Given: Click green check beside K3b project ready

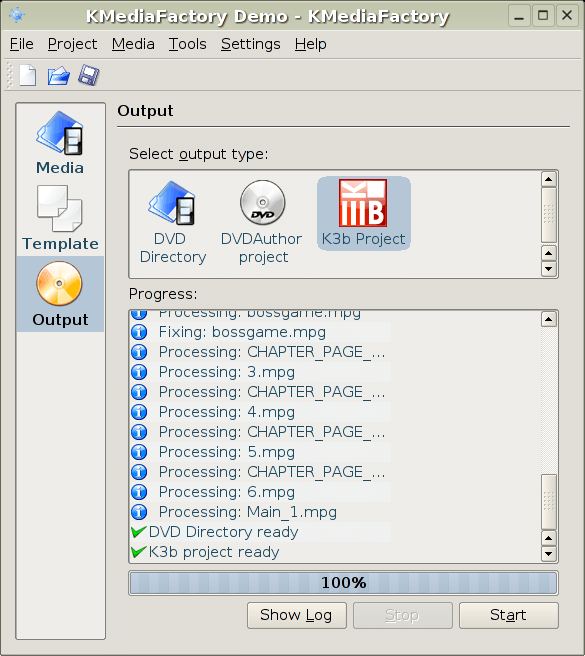Looking at the screenshot, I should pyautogui.click(x=139, y=552).
